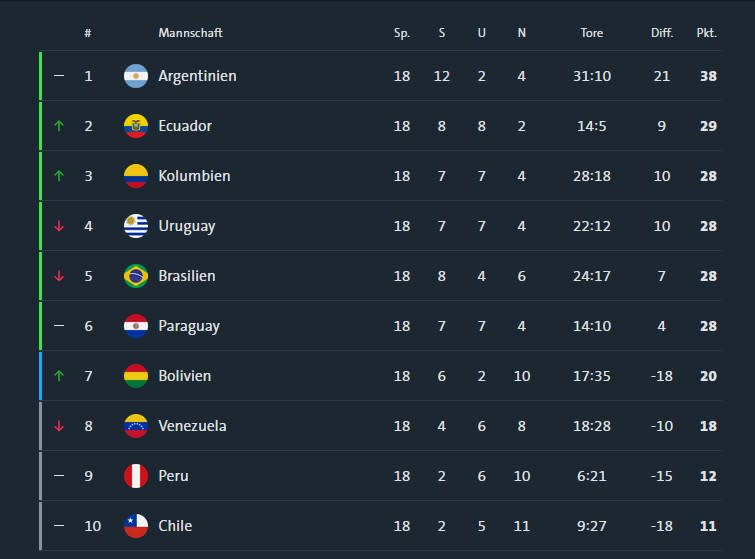The width and height of the screenshot is (755, 559).
Task: Click the Paraguay flag icon
Action: click(x=136, y=326)
